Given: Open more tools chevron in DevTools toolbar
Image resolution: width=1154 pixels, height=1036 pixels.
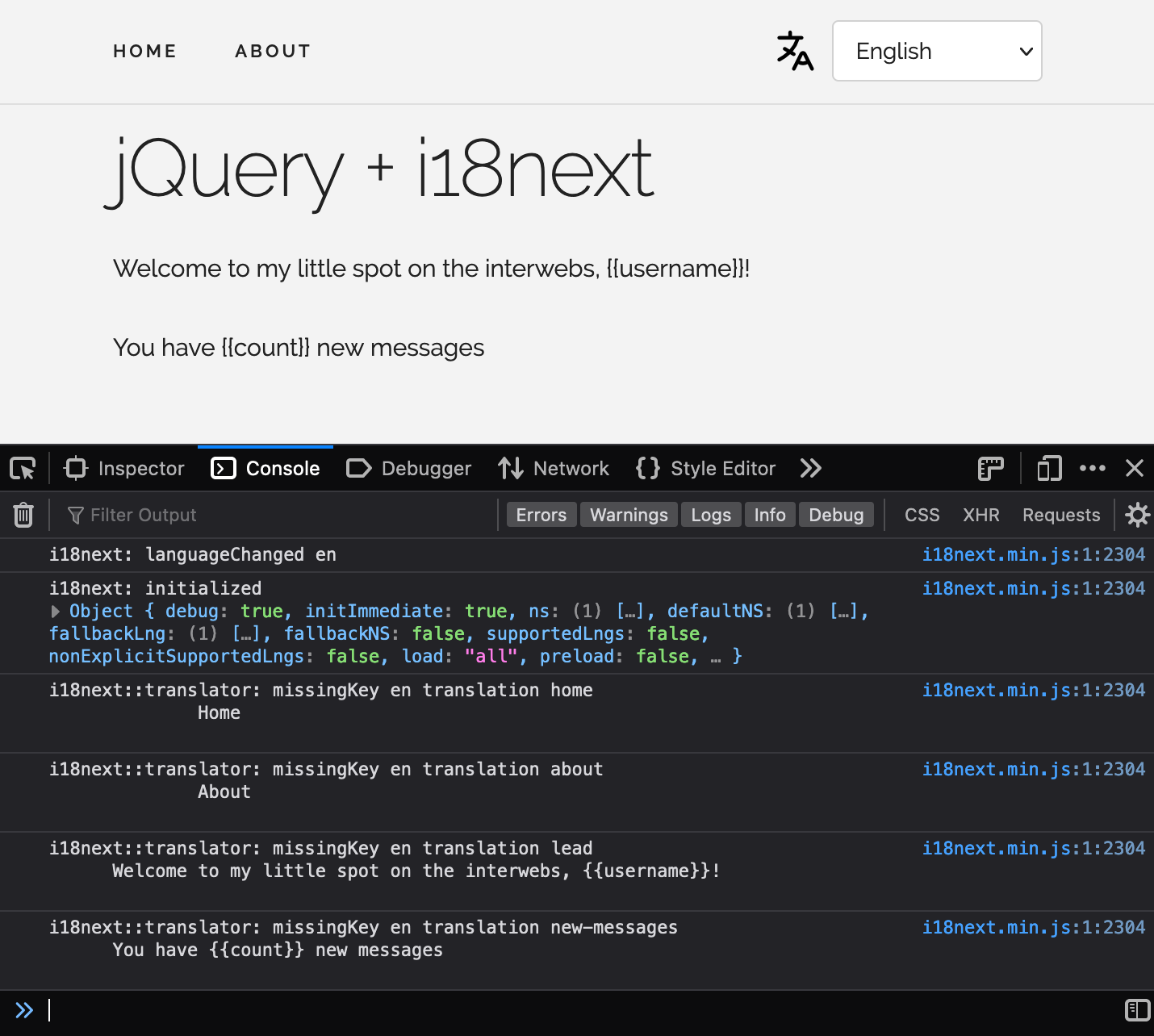Looking at the screenshot, I should tap(810, 468).
